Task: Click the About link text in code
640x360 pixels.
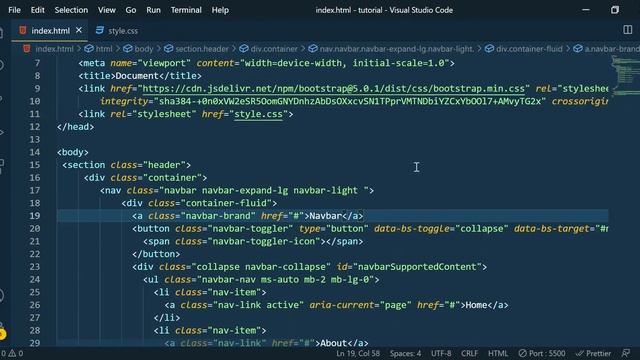Action: tap(333, 343)
